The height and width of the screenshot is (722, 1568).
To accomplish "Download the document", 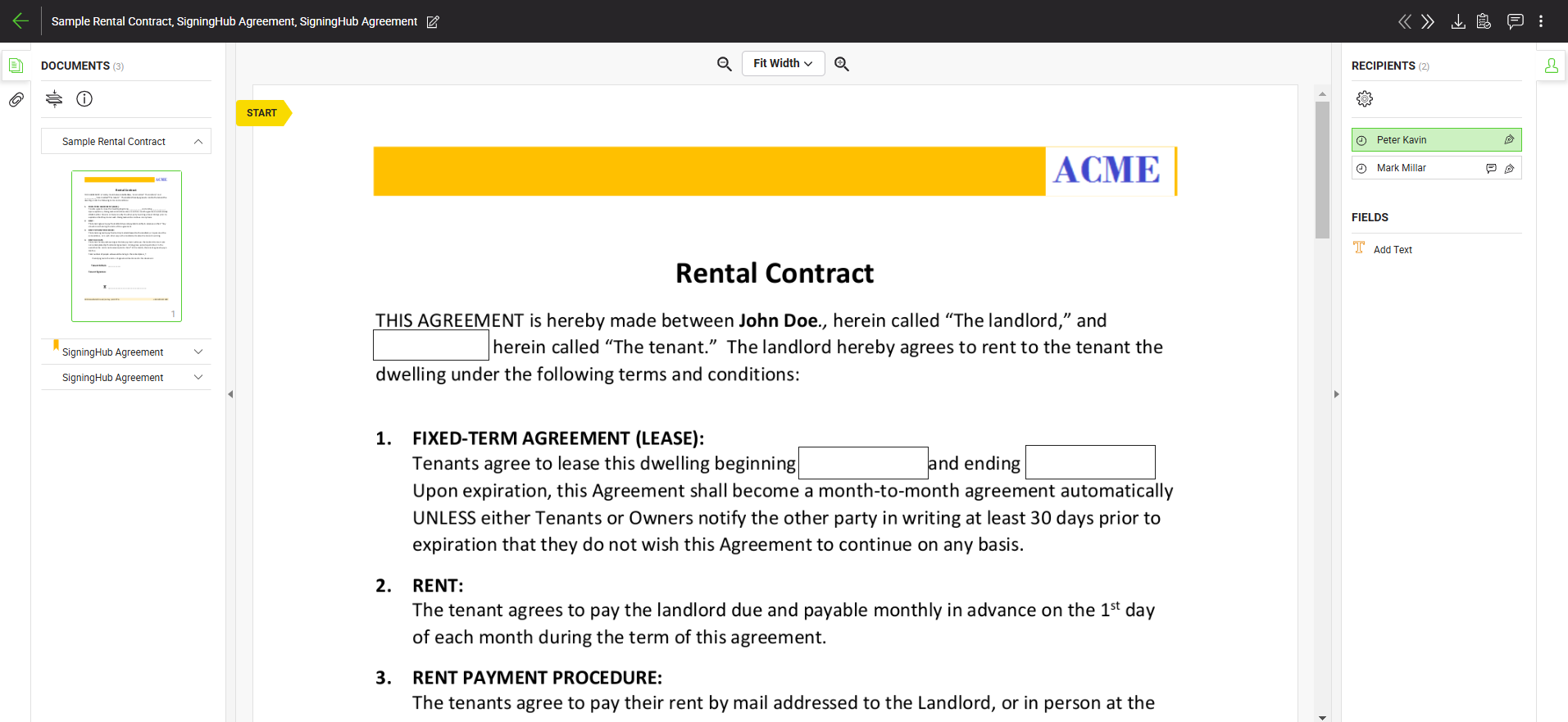I will click(1458, 22).
